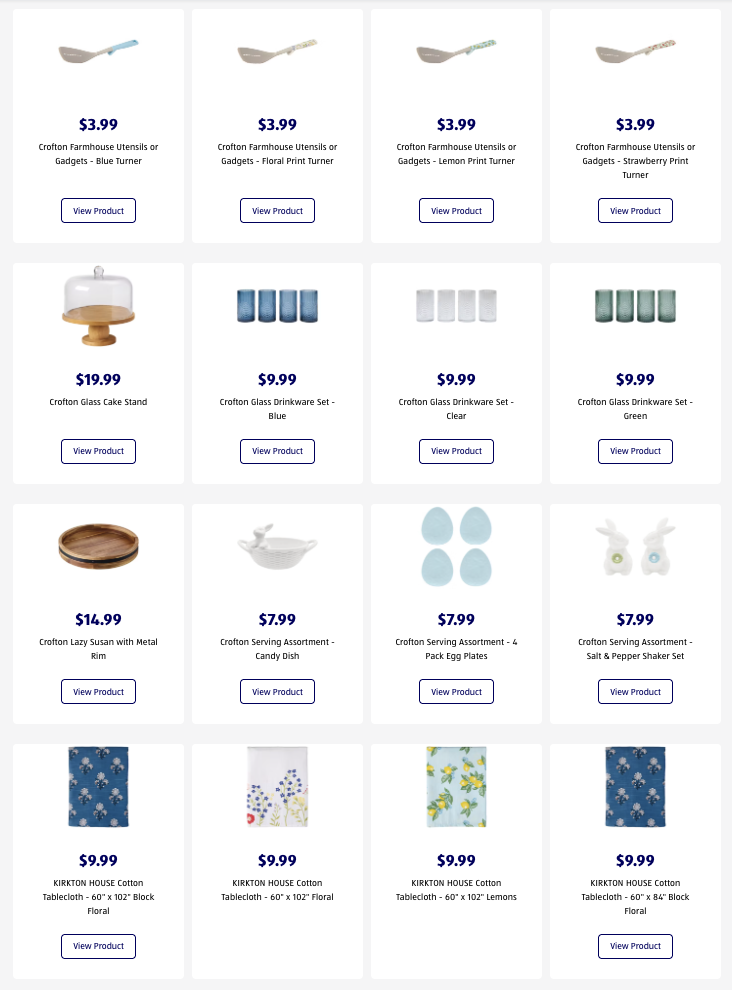View Product for Floral Print Turner
The width and height of the screenshot is (732, 990).
pos(277,211)
